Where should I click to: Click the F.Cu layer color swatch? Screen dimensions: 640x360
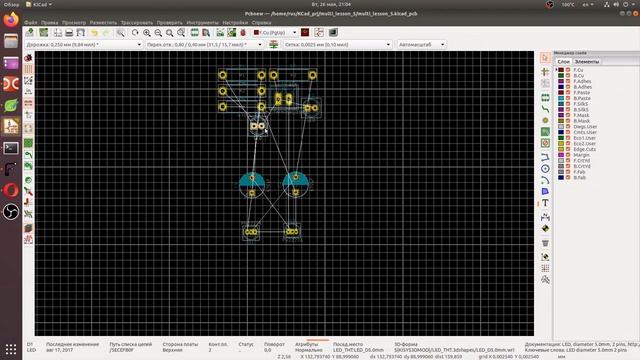(x=561, y=70)
